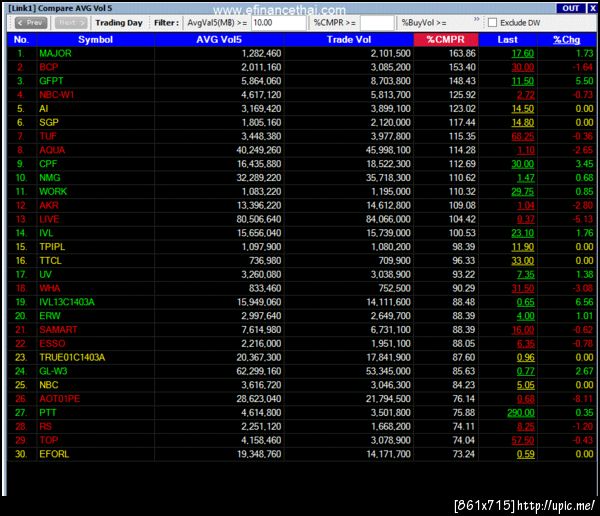This screenshot has width=600, height=516.
Task: Expand the toolbar overflow chevron
Action: coord(476,19)
